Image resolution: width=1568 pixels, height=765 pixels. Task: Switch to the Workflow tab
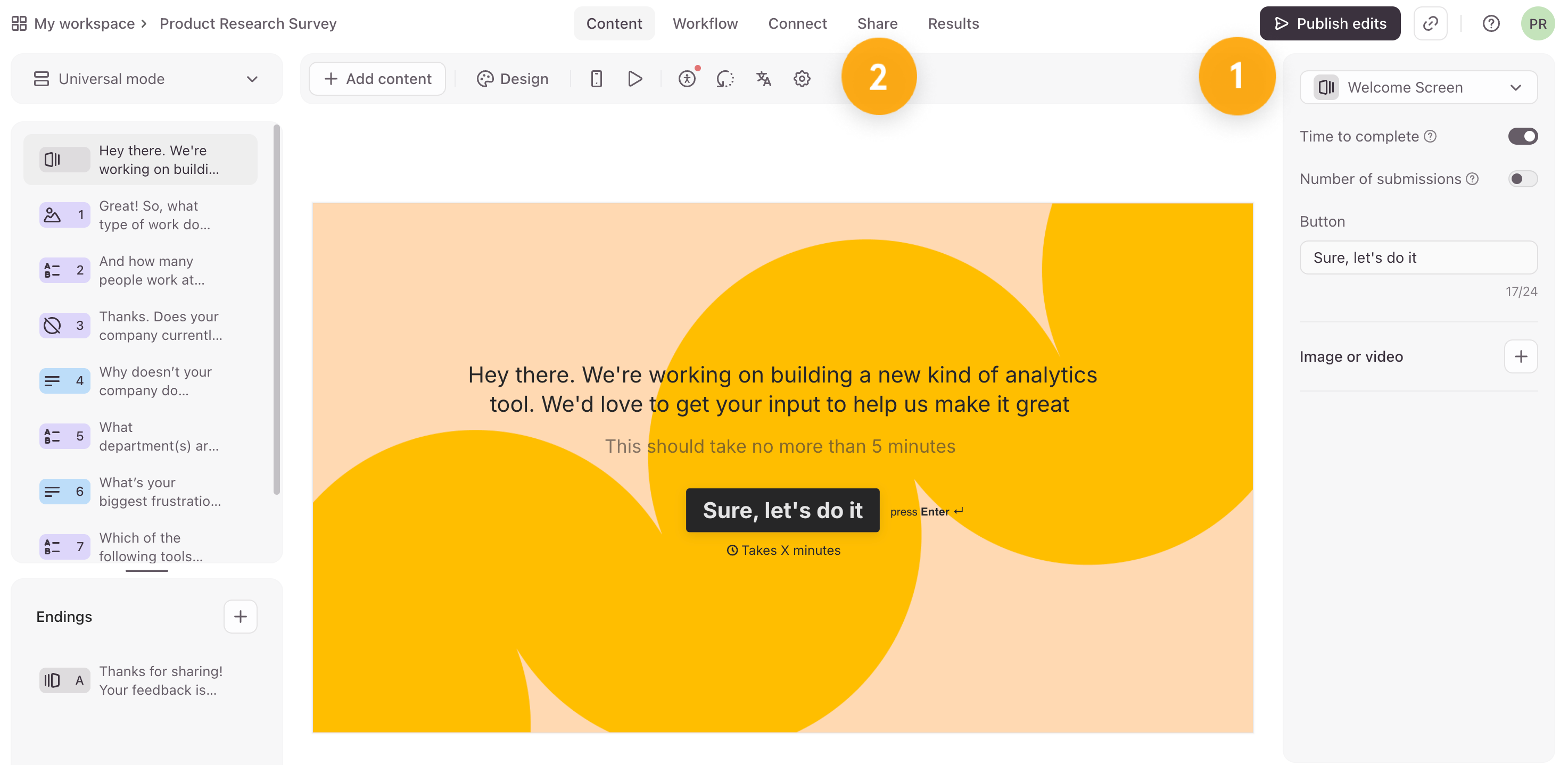pyautogui.click(x=705, y=24)
